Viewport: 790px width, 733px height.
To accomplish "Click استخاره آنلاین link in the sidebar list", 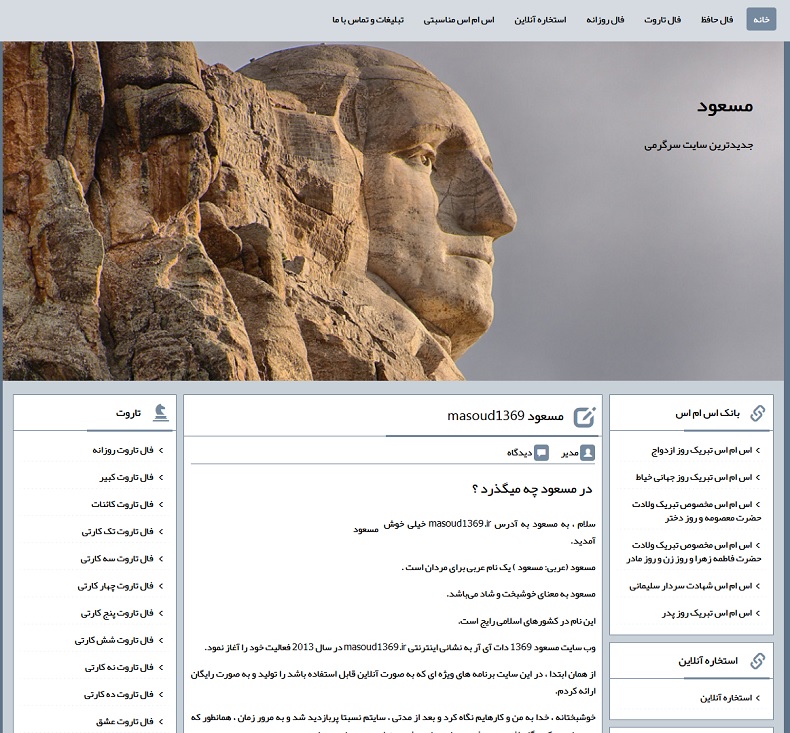I will pos(726,698).
